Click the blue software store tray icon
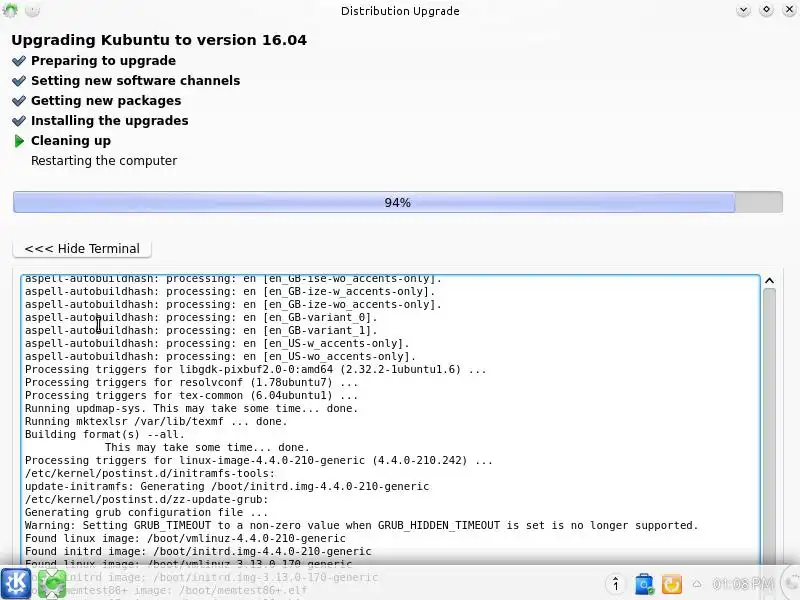800x600 pixels. (644, 584)
